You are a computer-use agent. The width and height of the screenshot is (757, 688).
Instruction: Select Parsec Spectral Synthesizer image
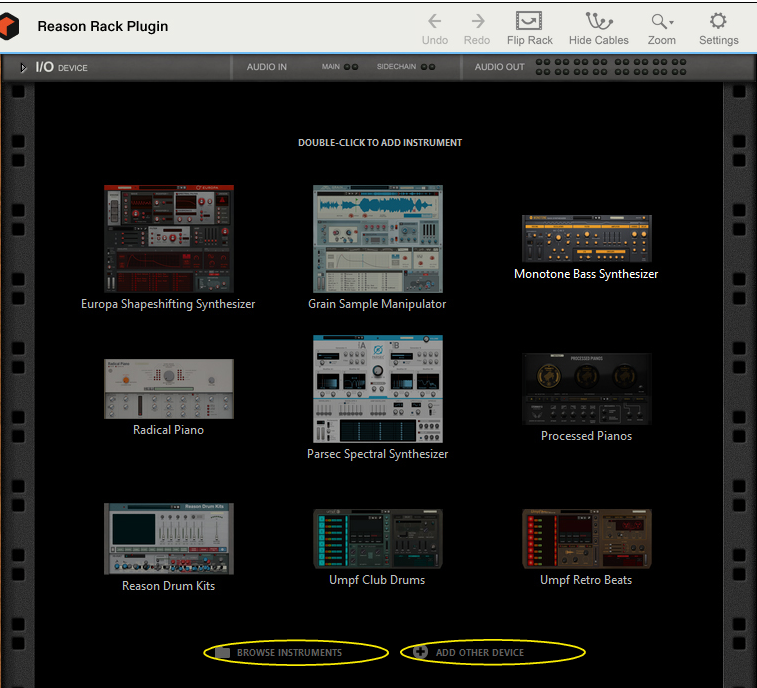click(377, 388)
